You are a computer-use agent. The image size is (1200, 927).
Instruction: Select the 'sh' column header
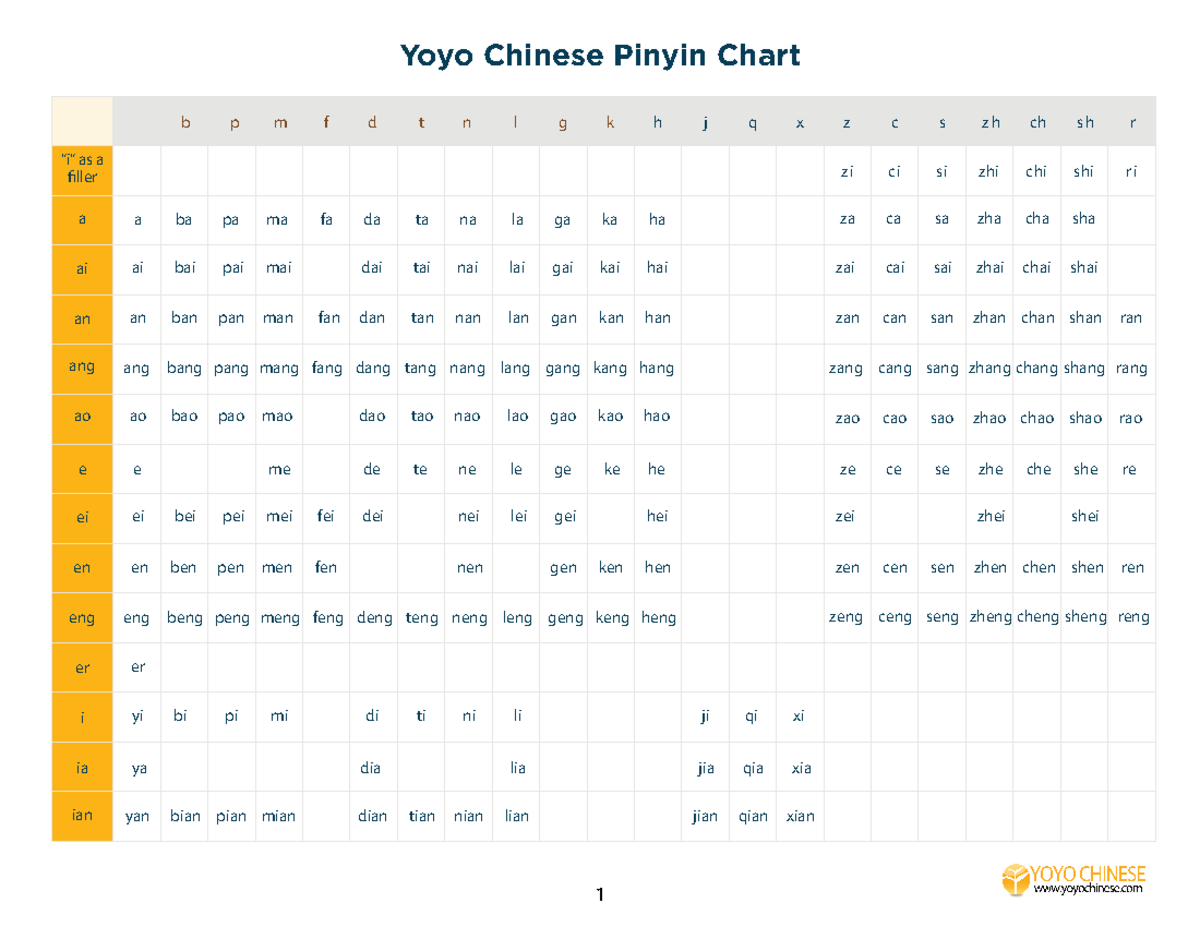click(x=1085, y=123)
